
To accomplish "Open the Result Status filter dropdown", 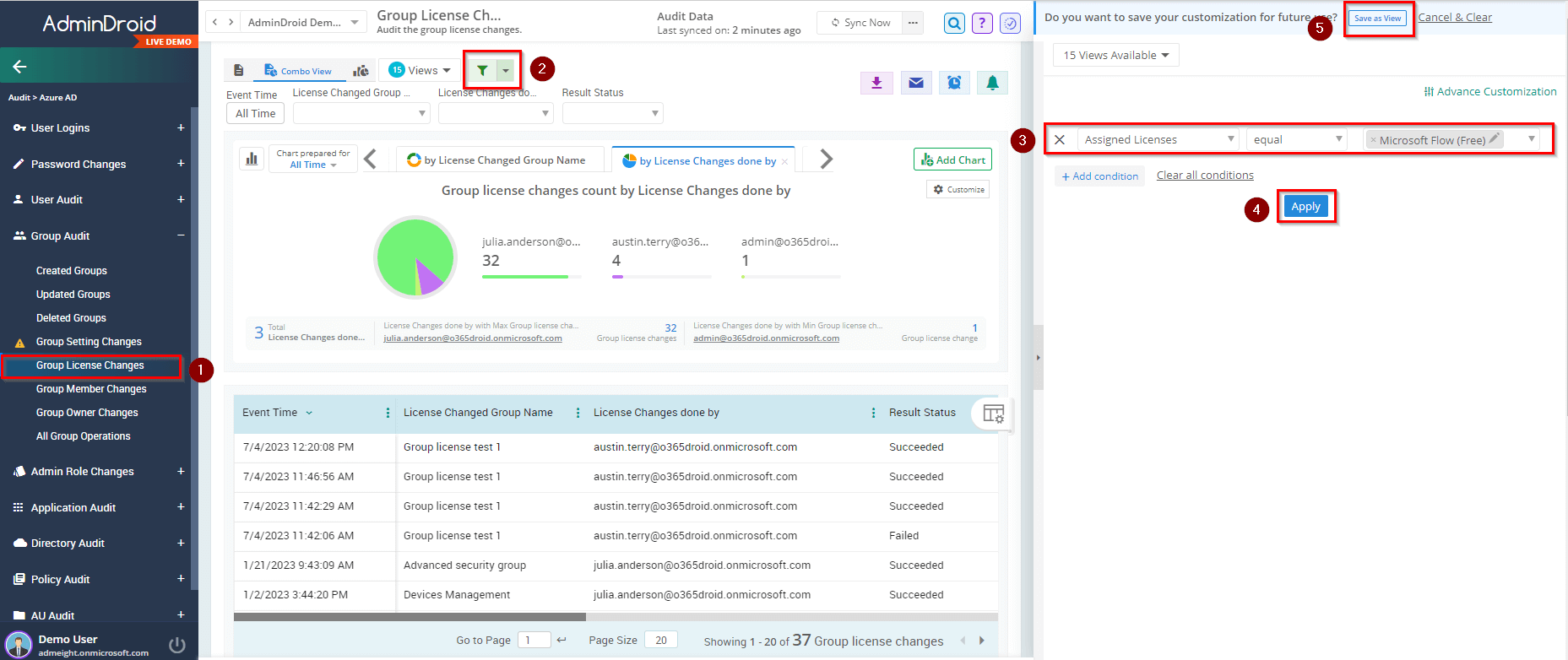I will coord(612,113).
